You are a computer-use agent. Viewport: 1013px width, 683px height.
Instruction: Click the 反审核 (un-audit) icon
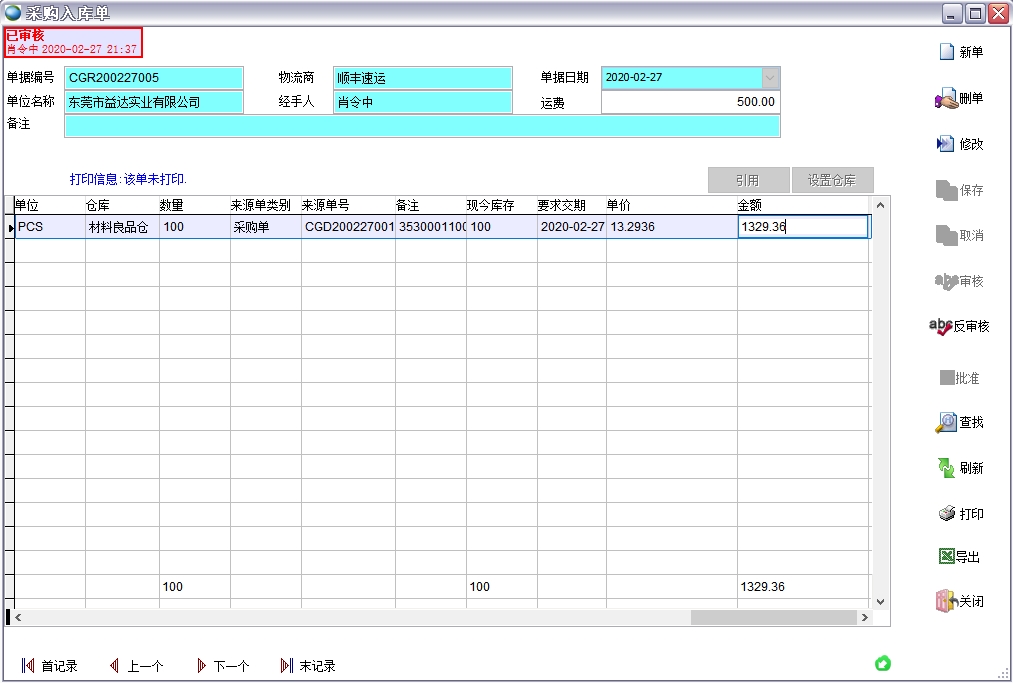tap(941, 326)
